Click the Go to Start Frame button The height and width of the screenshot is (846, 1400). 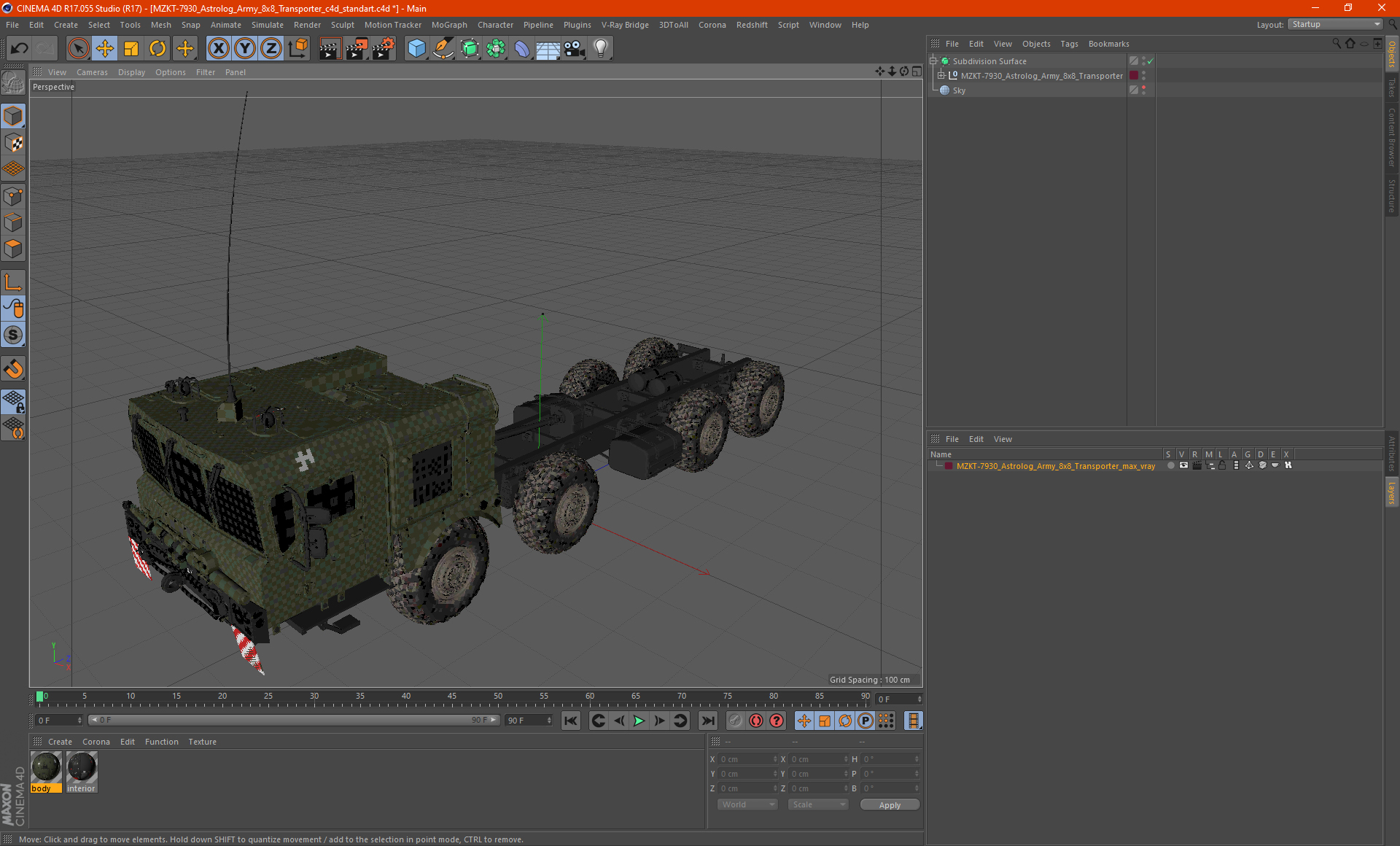(570, 720)
